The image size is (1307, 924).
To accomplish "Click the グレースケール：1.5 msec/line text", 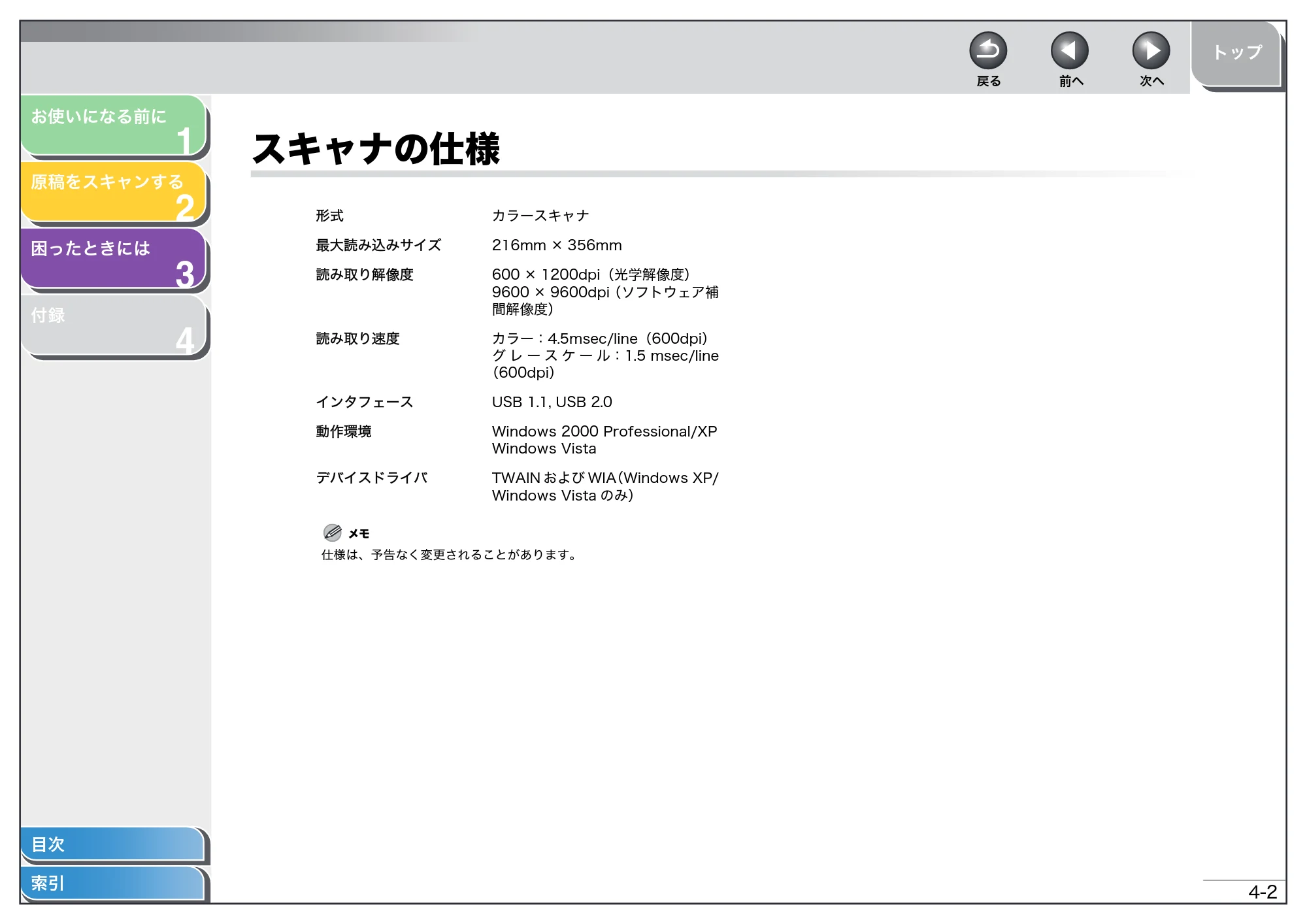I will [605, 364].
